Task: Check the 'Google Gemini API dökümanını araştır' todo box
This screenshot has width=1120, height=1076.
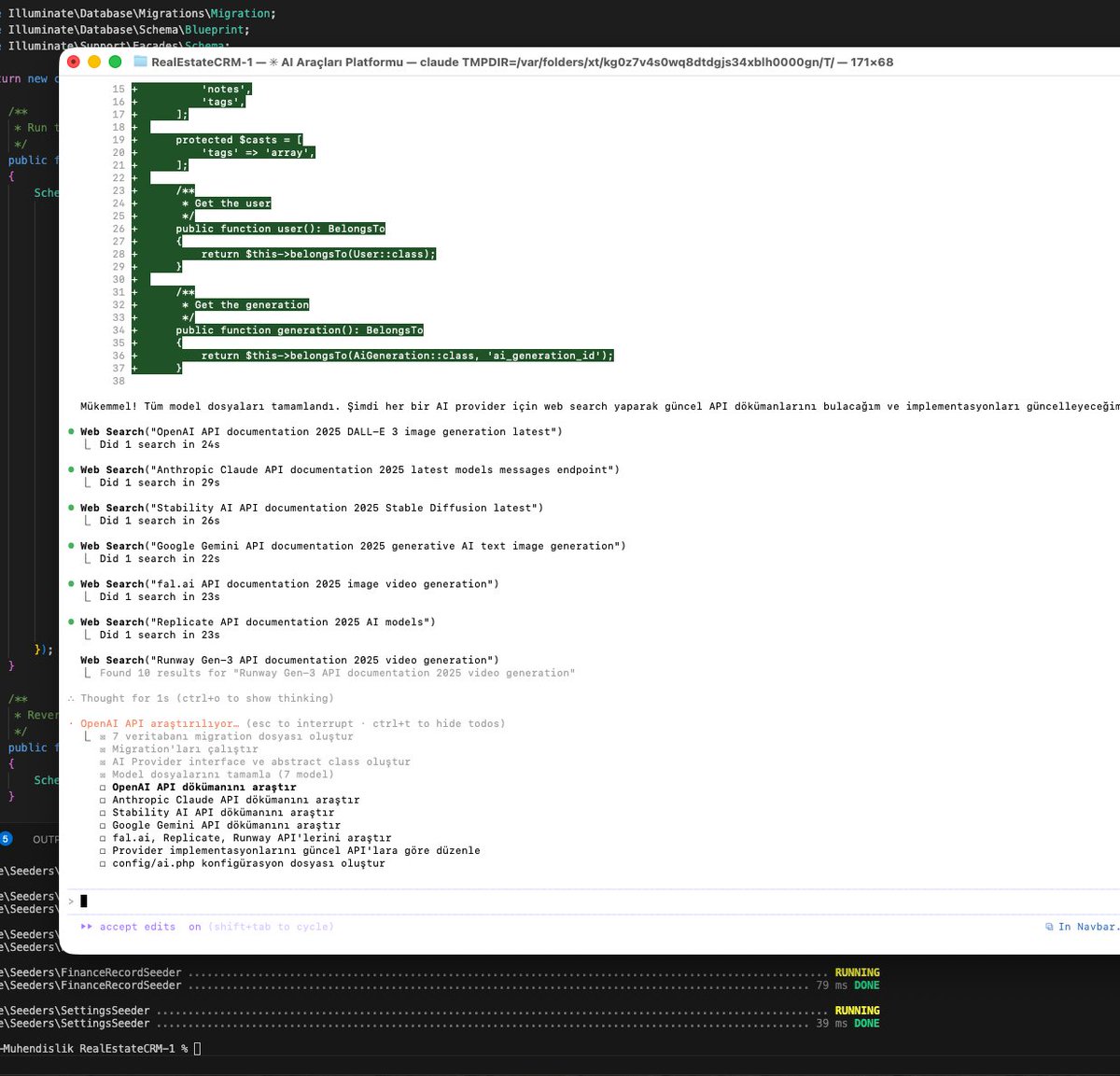Action: coord(103,825)
